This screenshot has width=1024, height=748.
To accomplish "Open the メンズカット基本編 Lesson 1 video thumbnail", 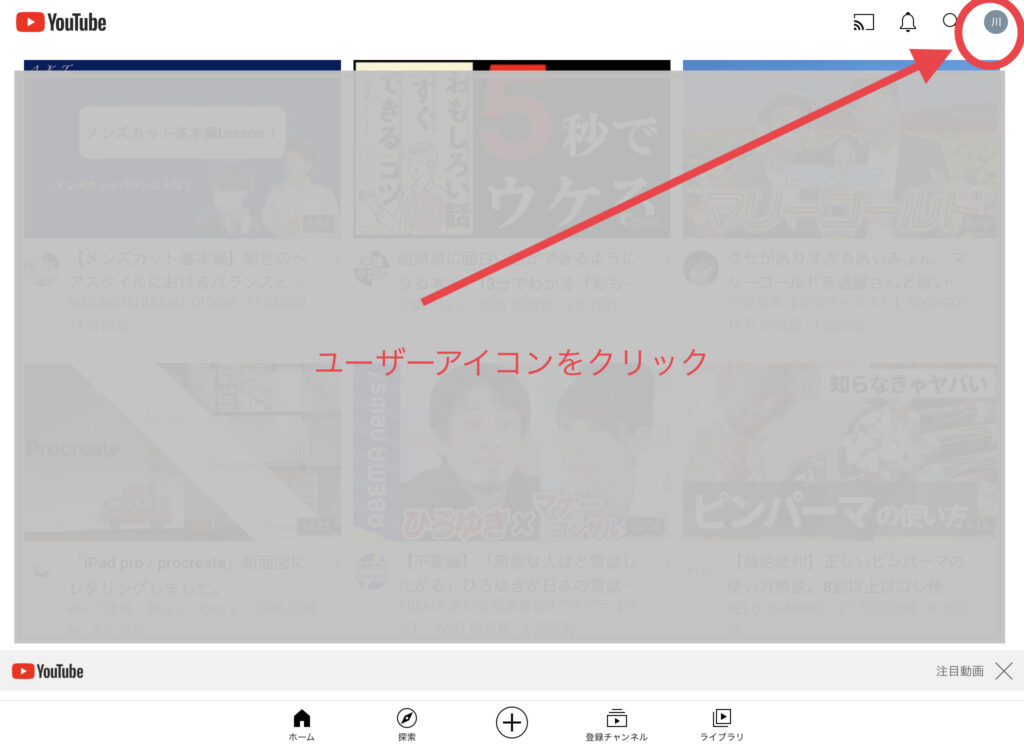I will coord(182,150).
